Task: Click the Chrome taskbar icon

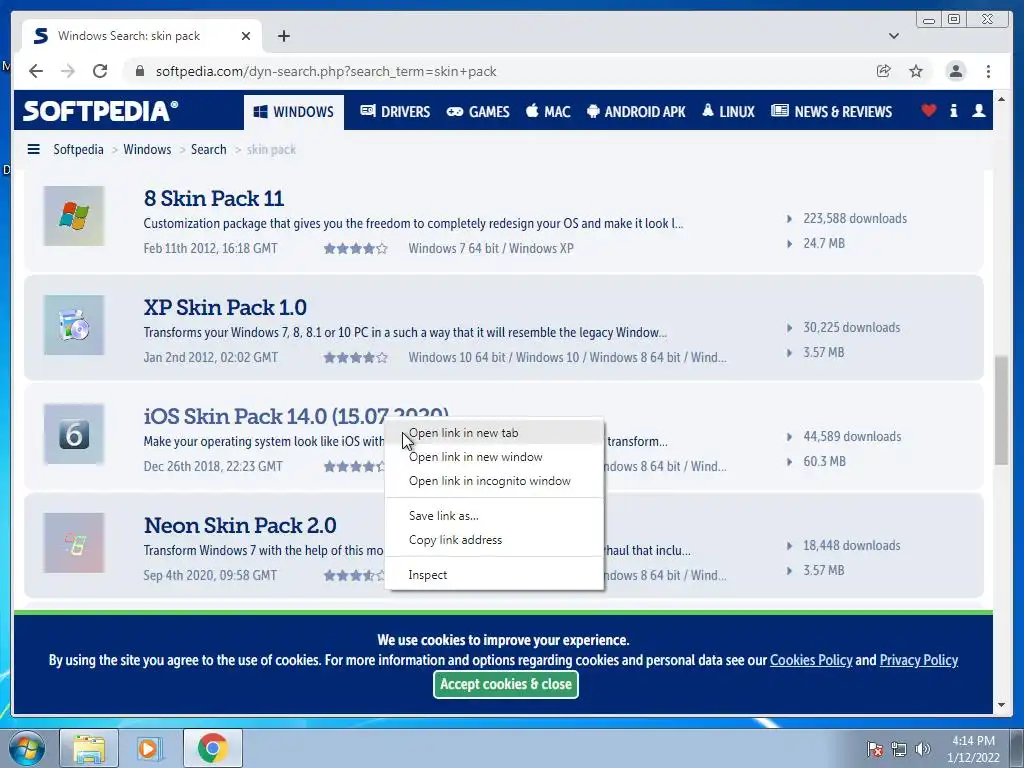Action: (212, 748)
